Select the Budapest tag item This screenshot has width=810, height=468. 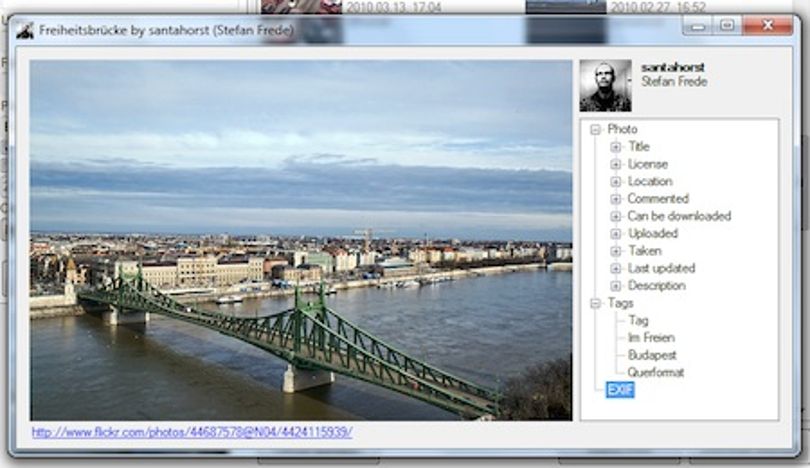[652, 355]
